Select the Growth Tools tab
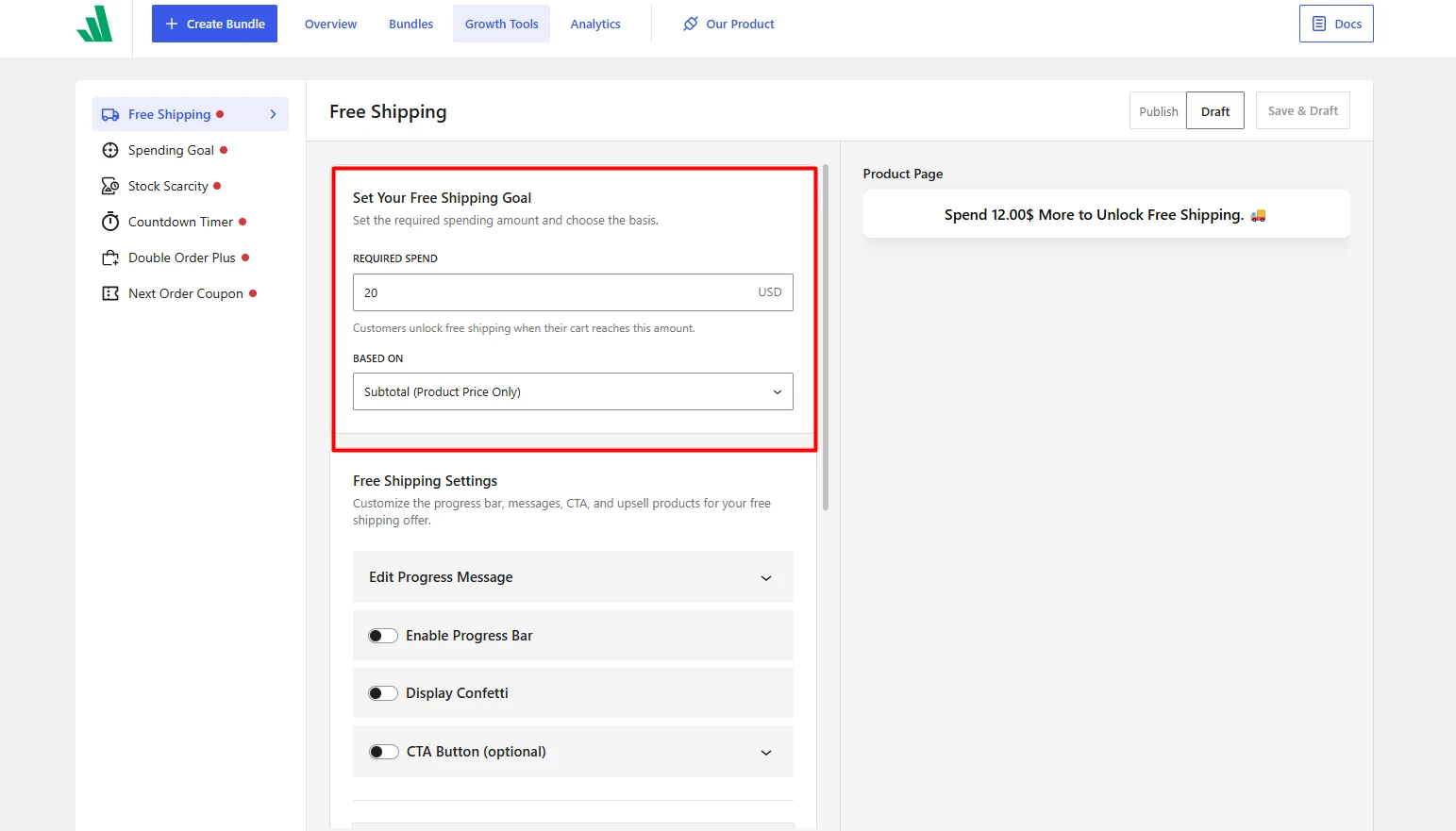 501,24
